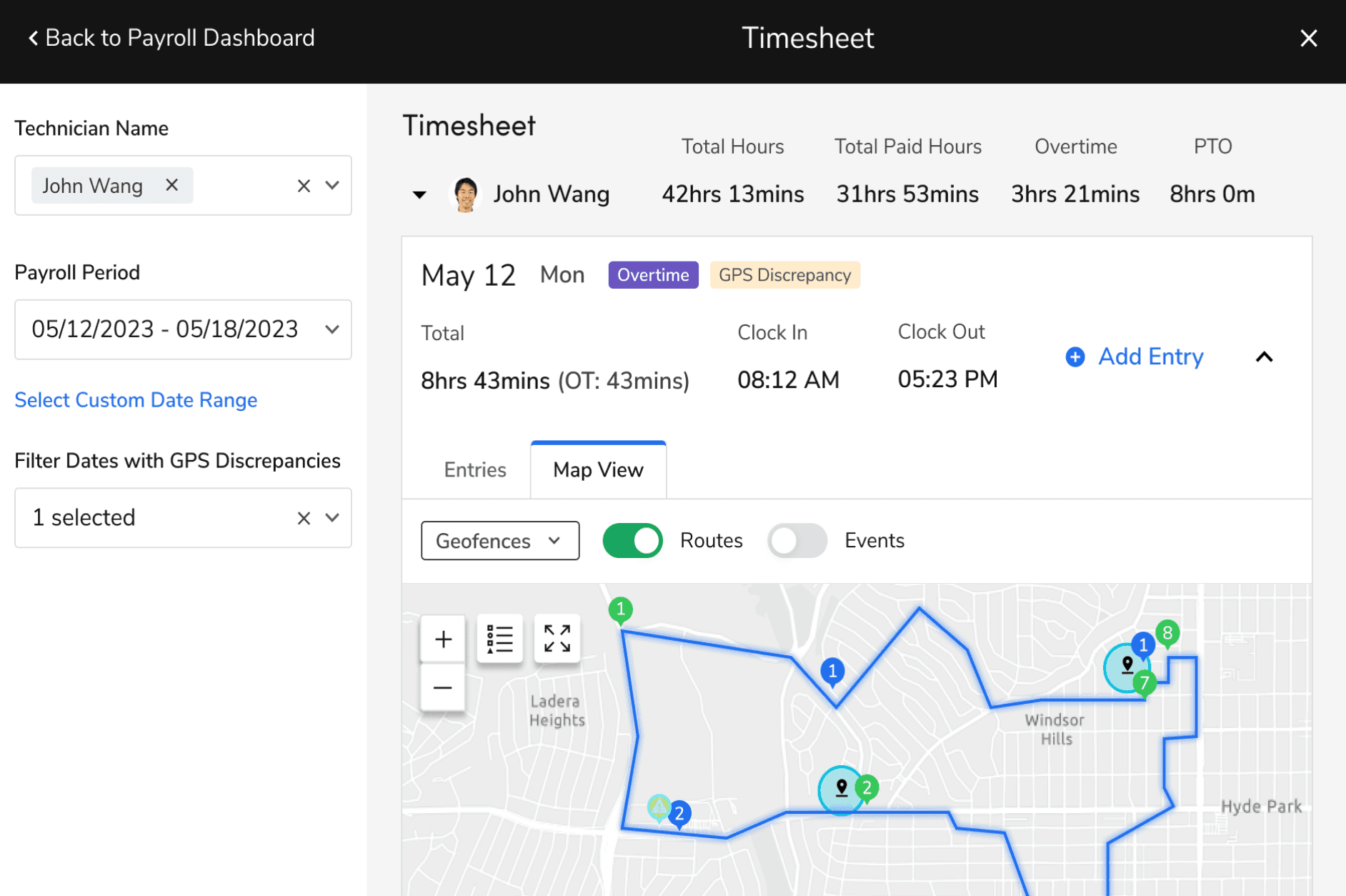
Task: Open the map legend list
Action: (x=500, y=639)
